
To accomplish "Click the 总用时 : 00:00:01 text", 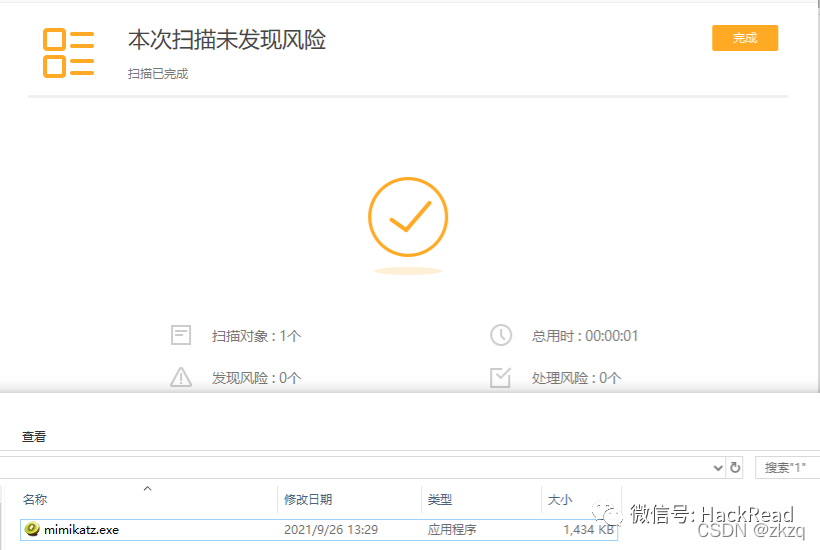I will tap(585, 336).
